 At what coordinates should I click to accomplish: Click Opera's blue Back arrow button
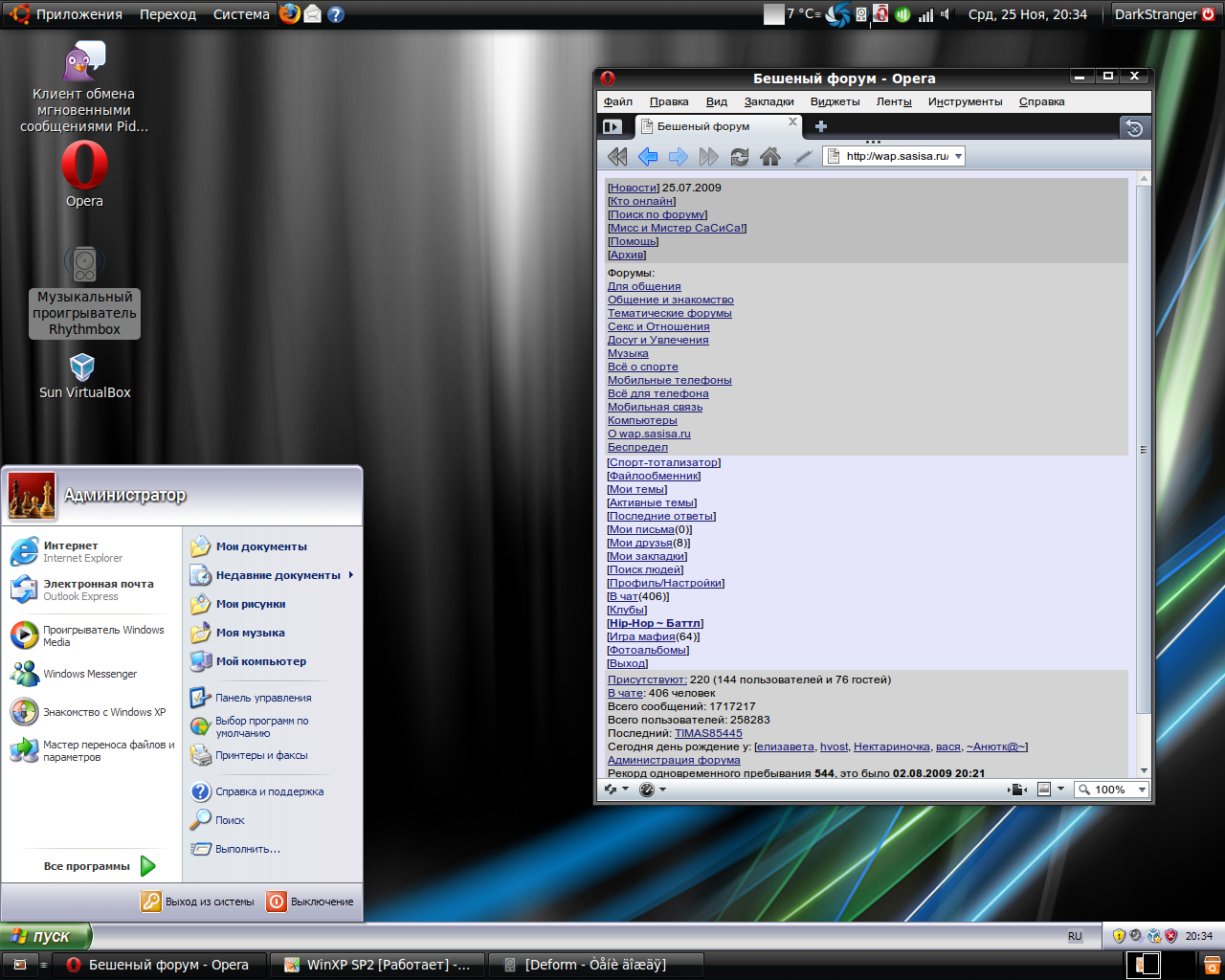[648, 157]
